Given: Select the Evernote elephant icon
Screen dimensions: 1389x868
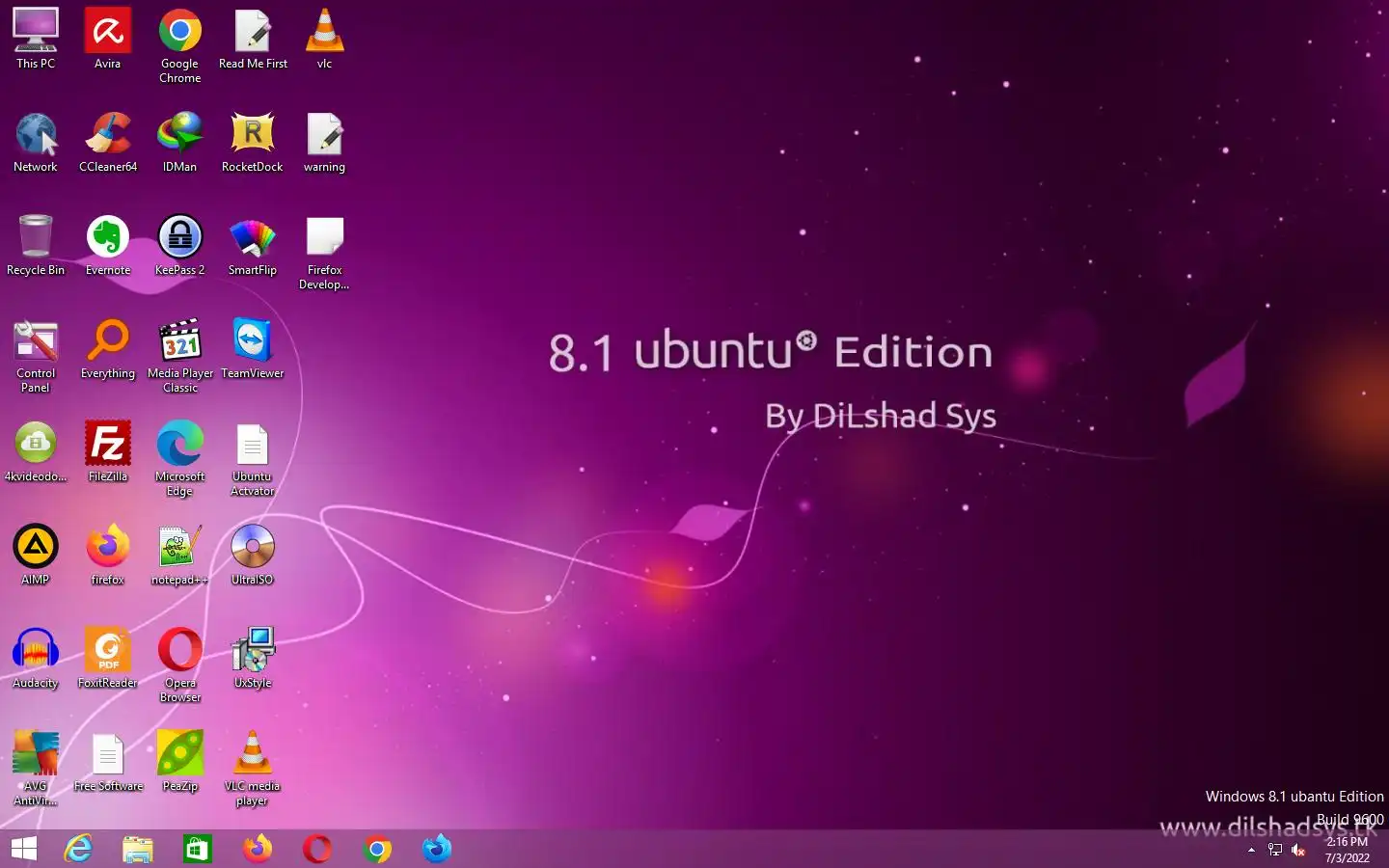Looking at the screenshot, I should click(108, 246).
